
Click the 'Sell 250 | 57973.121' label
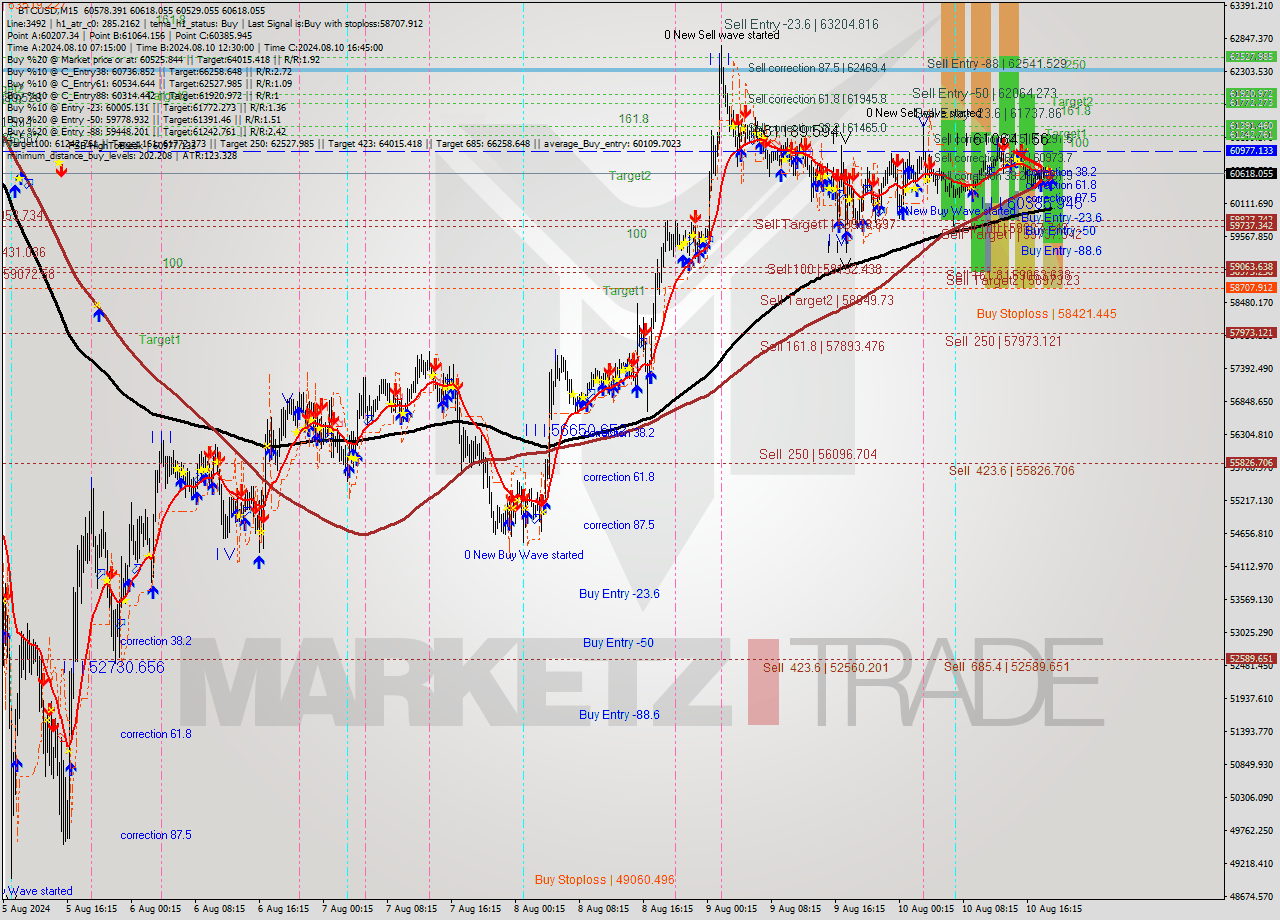(x=1003, y=341)
